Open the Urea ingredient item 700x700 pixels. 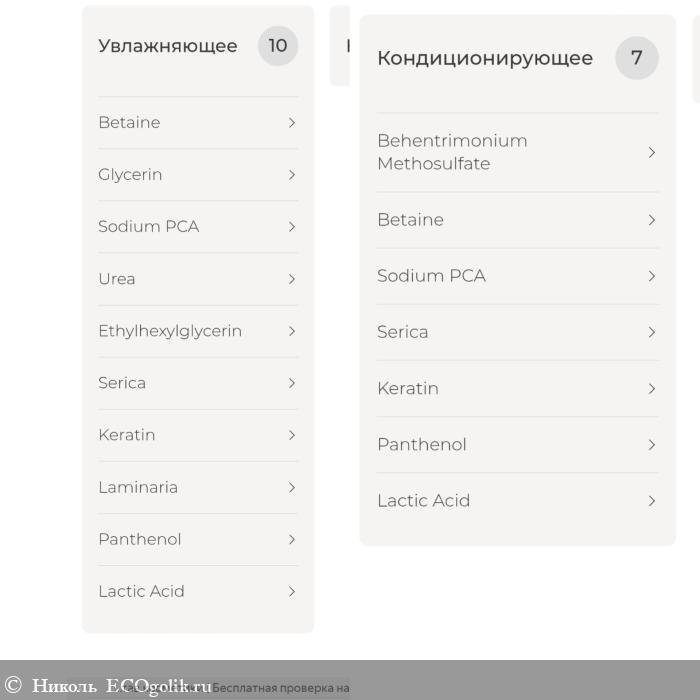coord(117,279)
